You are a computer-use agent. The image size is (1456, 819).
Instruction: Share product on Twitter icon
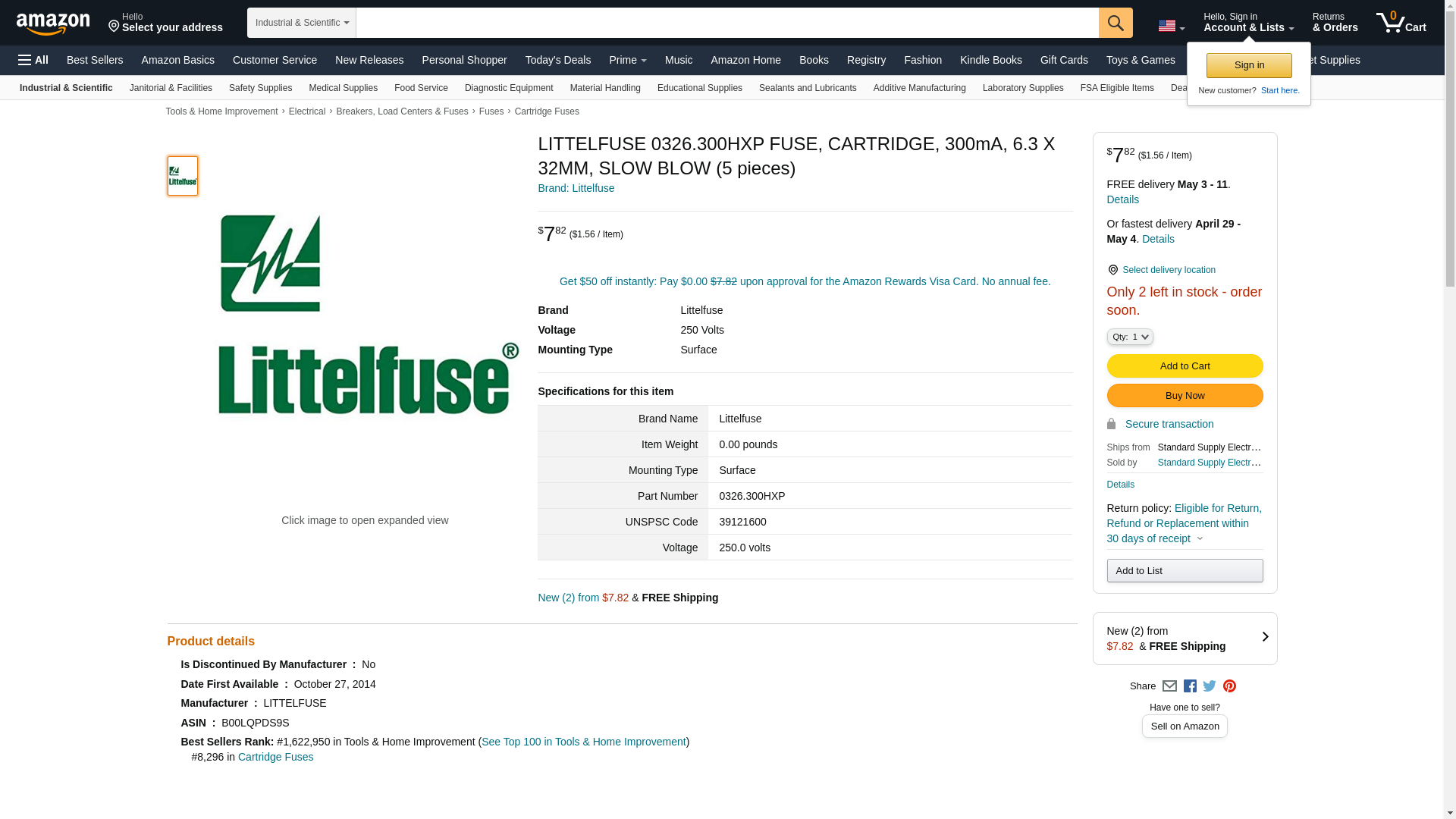point(1210,686)
